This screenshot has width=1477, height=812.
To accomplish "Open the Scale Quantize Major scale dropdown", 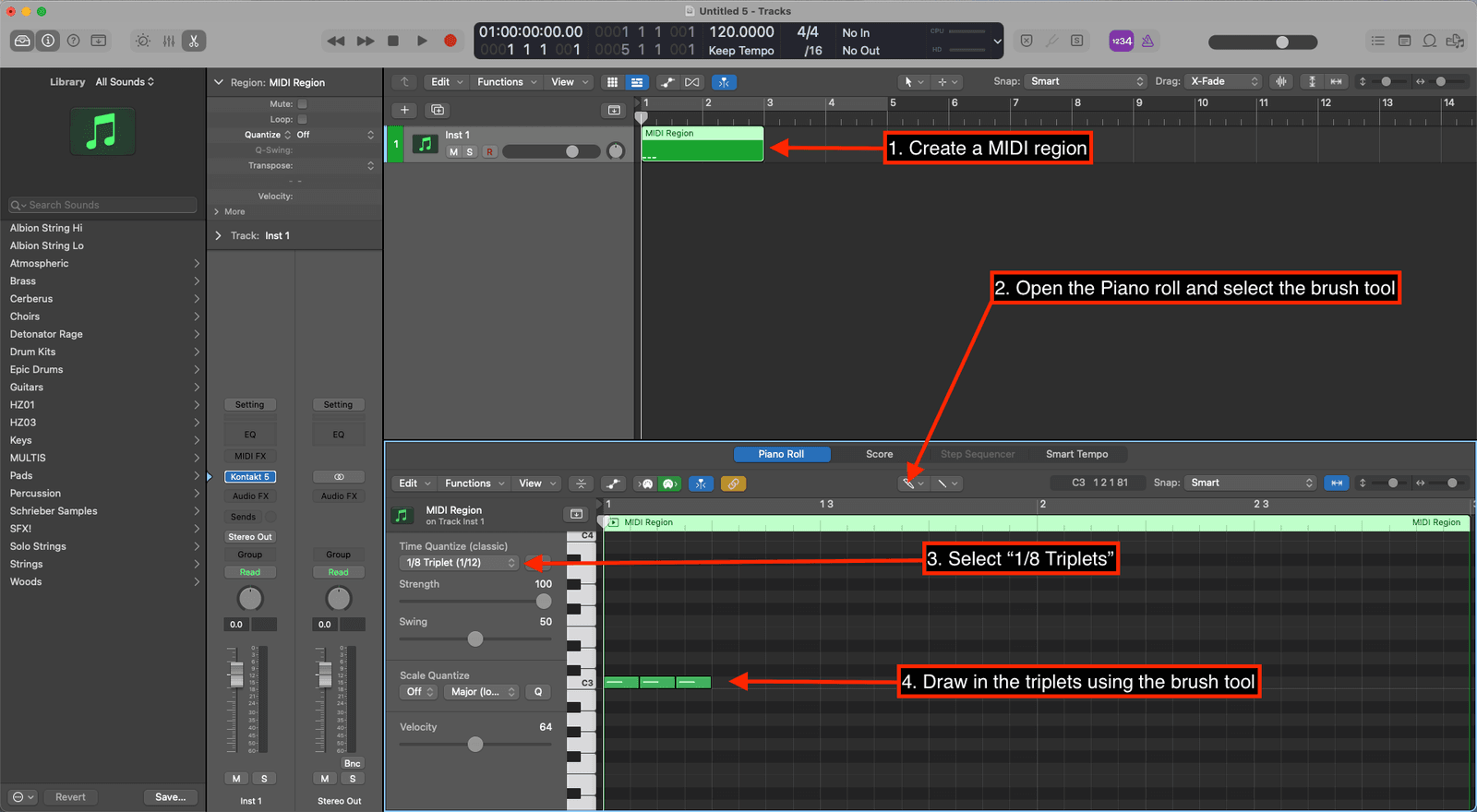I will [x=481, y=692].
